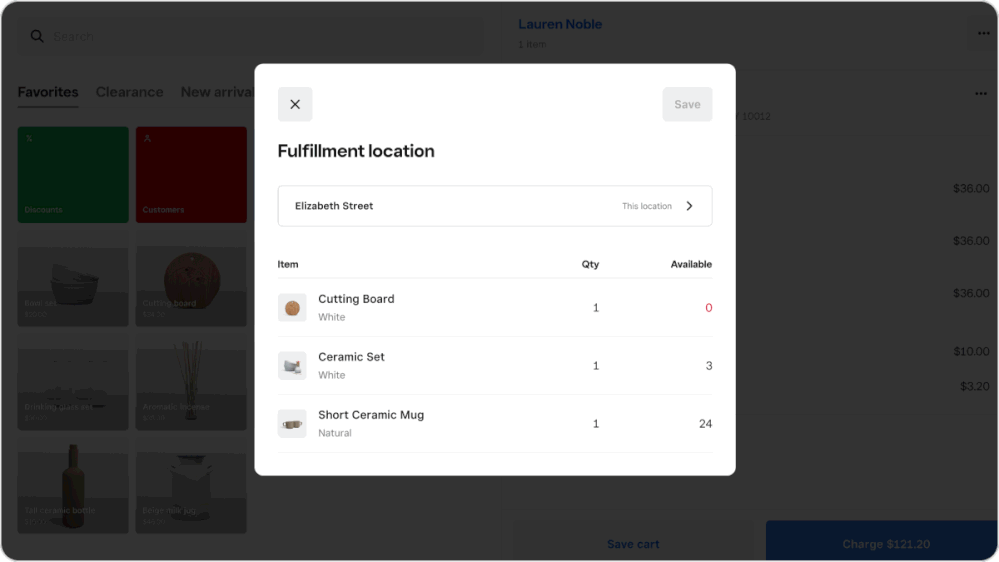Click the Item column header
Screen dimensions: 999x562
(x=287, y=264)
